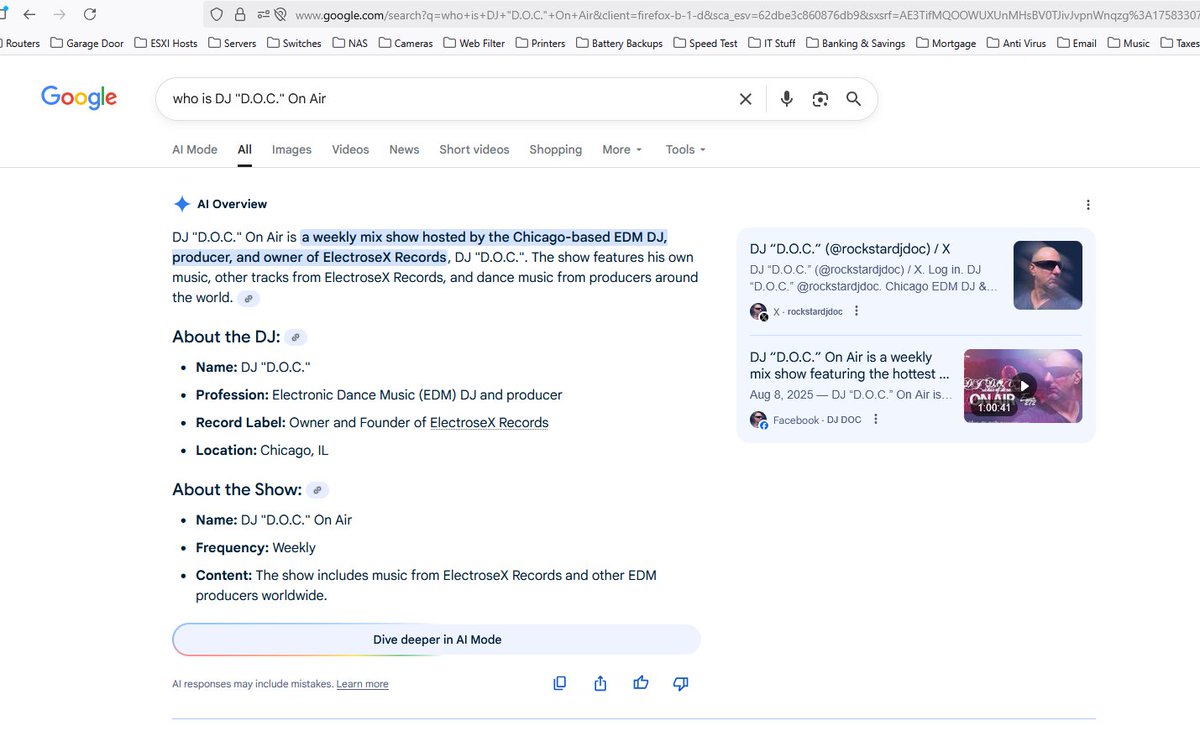This screenshot has width=1200, height=731.
Task: Open three-dot menu on X rockstardjdoc source
Action: click(x=856, y=311)
